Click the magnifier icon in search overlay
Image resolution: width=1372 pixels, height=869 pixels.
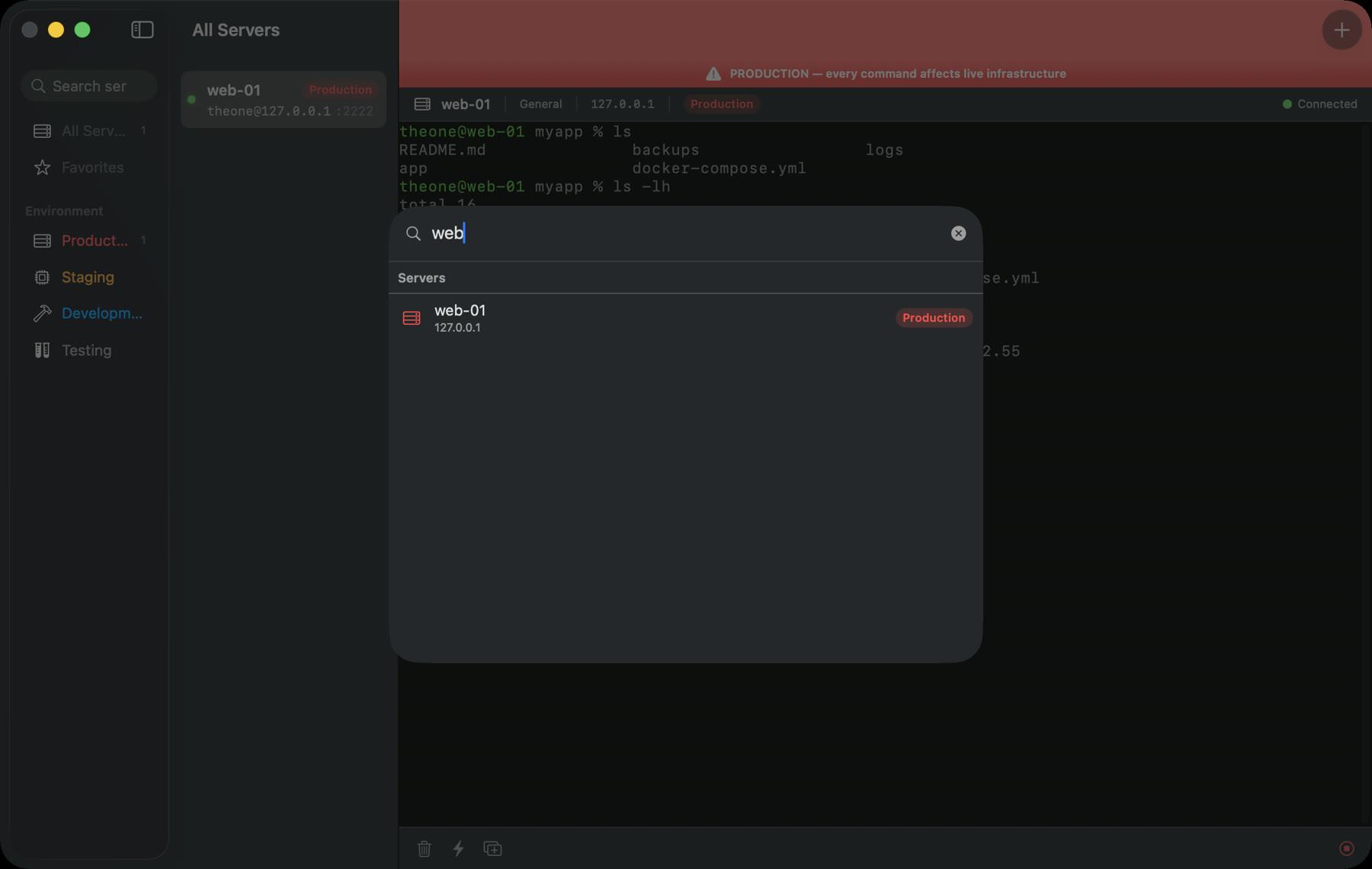tap(413, 233)
